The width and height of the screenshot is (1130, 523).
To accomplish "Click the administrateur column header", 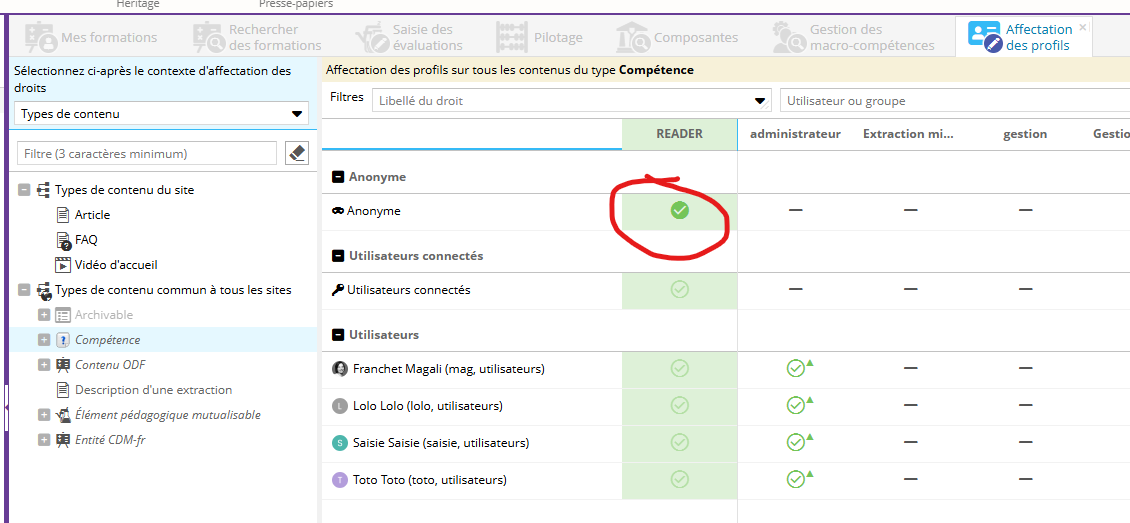I will coord(795,134).
